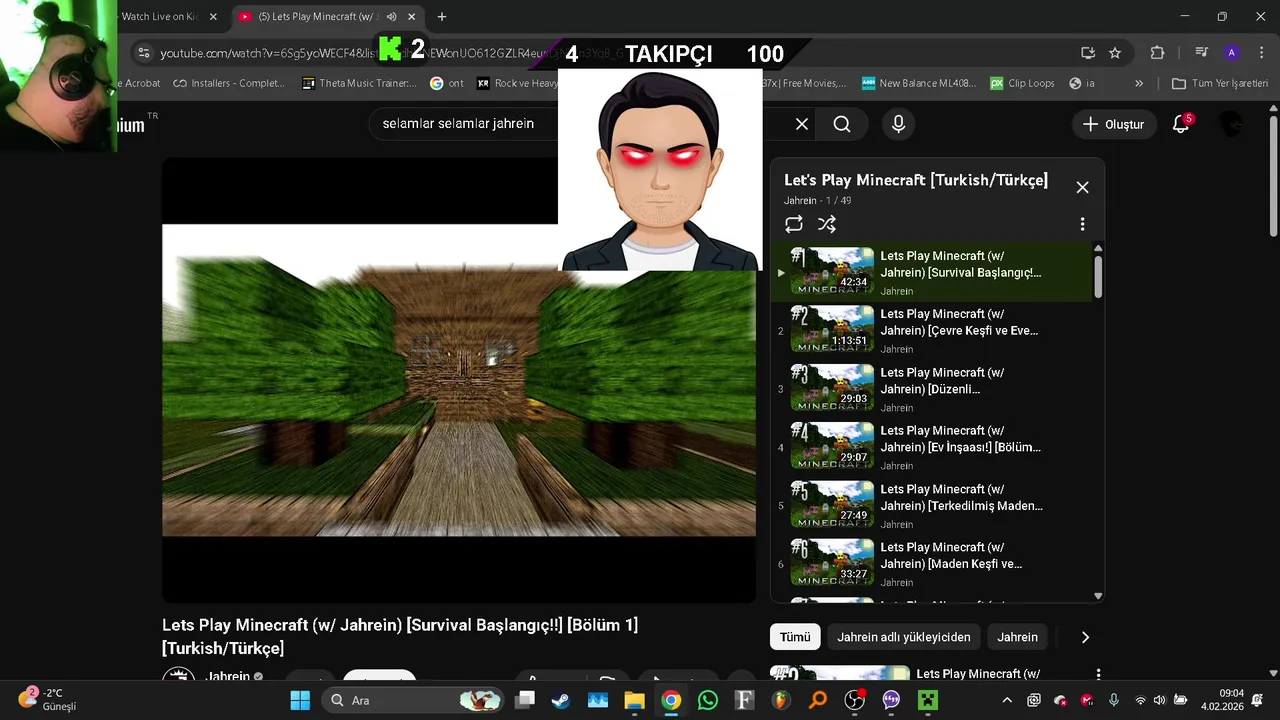
Task: Open Installers - Complet... bookmark
Action: (x=229, y=83)
